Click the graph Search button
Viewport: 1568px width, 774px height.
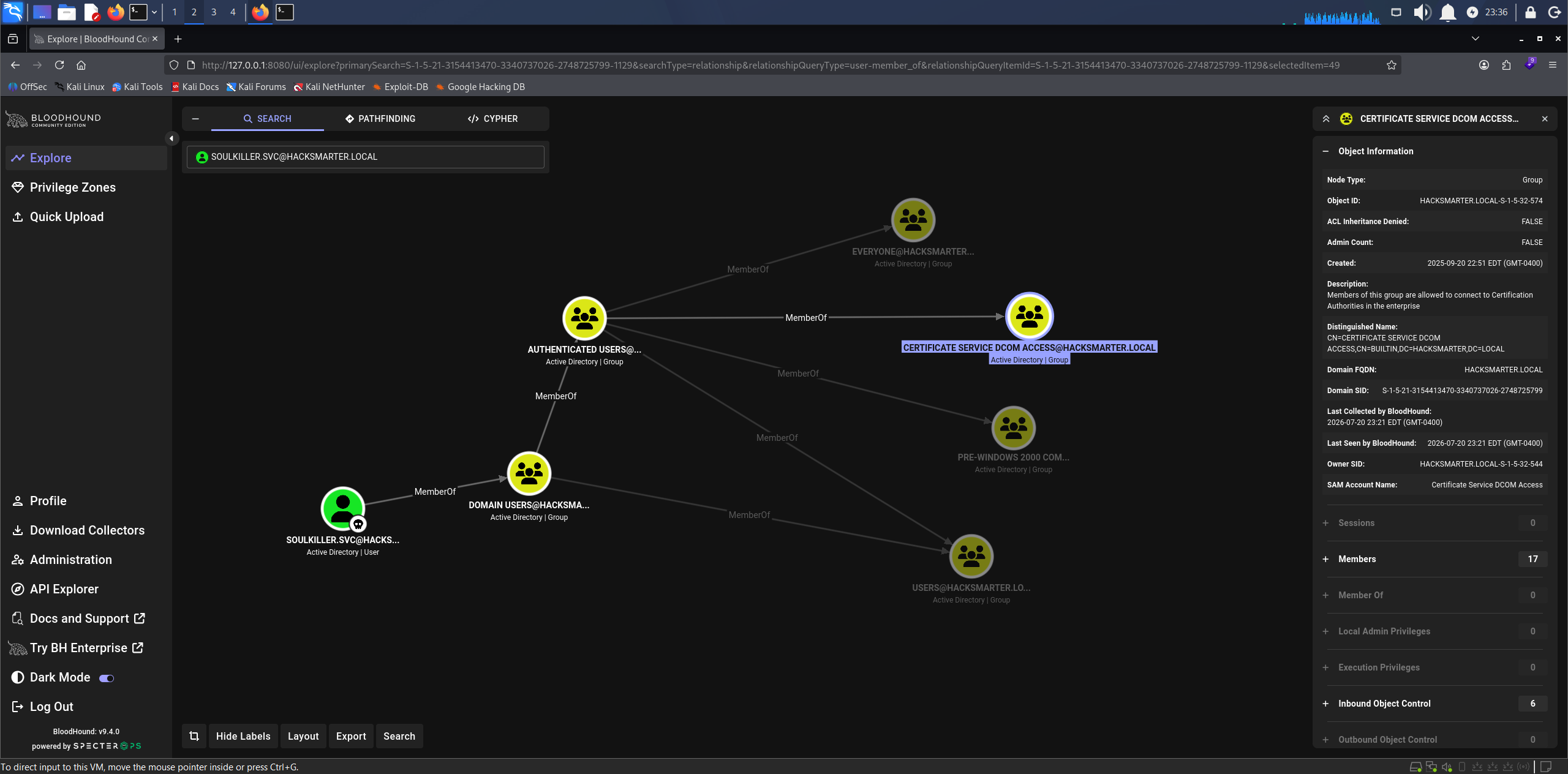pos(399,736)
